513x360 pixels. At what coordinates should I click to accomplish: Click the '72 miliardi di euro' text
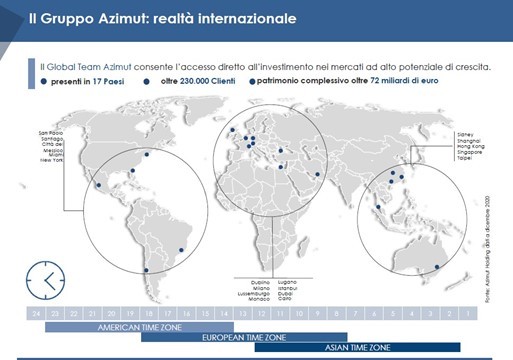tap(404, 81)
